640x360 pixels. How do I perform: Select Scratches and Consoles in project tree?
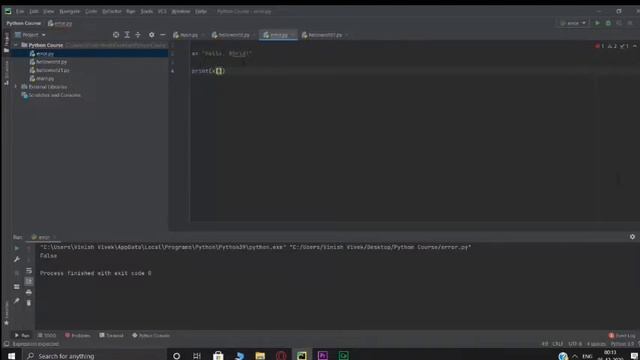[x=51, y=95]
